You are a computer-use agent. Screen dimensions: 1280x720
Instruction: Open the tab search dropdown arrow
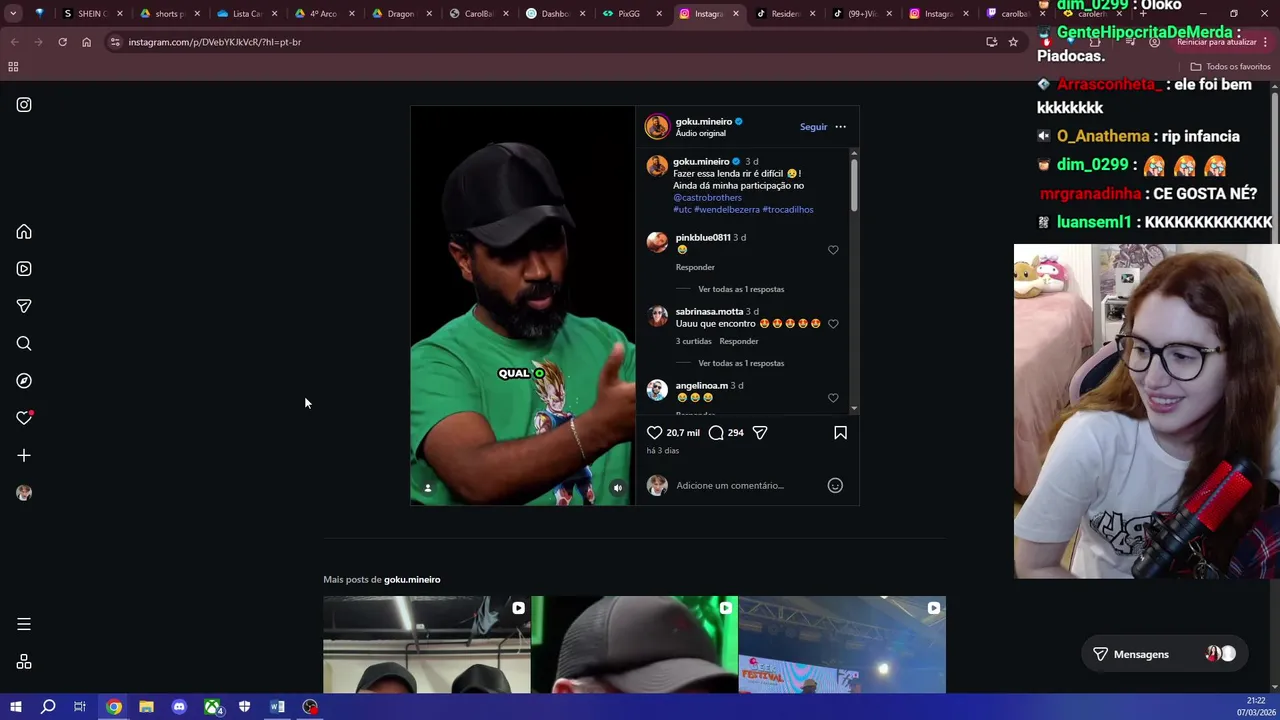(13, 14)
